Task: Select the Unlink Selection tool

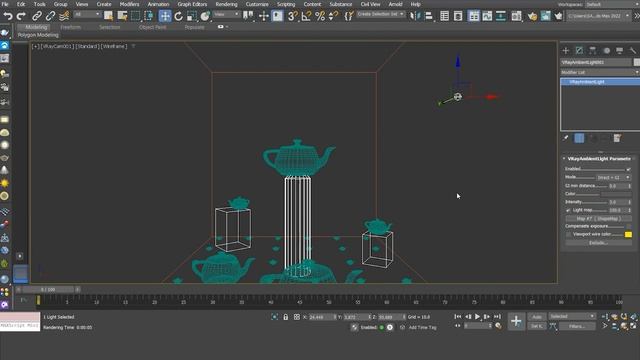Action: coord(50,16)
